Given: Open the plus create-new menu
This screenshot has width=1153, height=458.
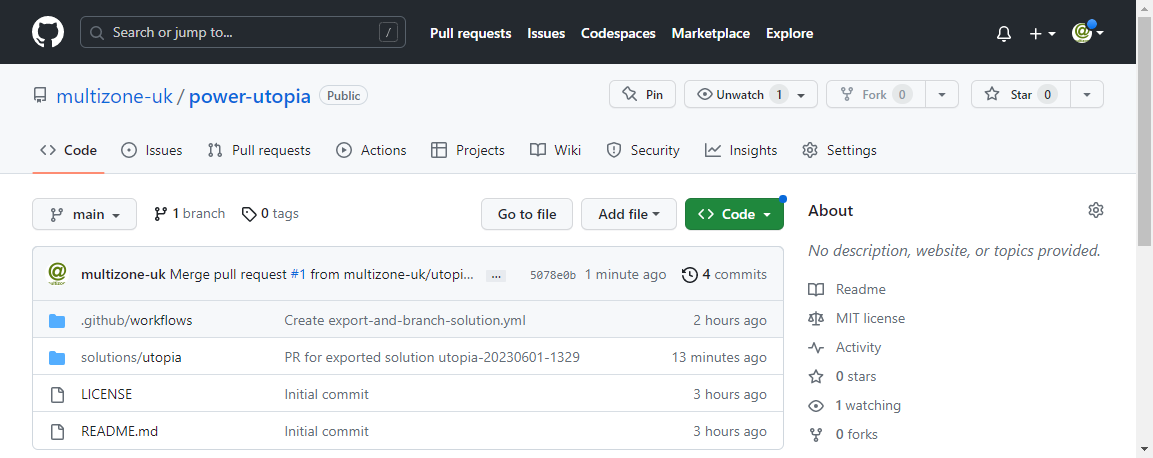Looking at the screenshot, I should (1042, 33).
